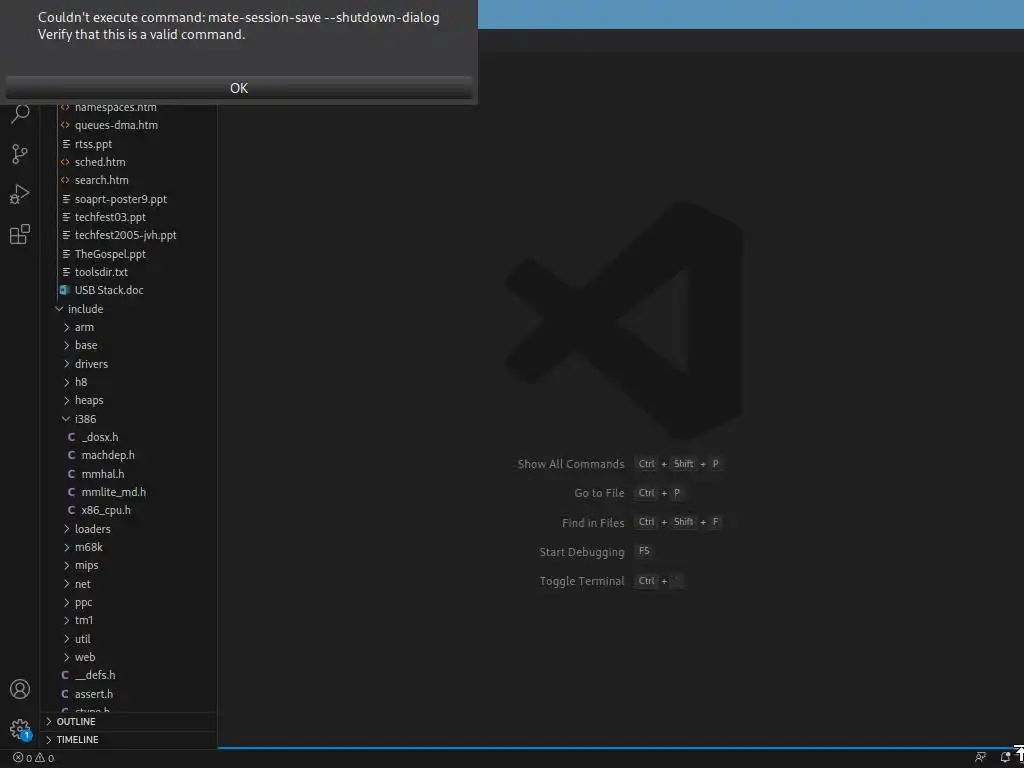The image size is (1024, 768).
Task: Expand the base folder
Action: tap(129, 345)
